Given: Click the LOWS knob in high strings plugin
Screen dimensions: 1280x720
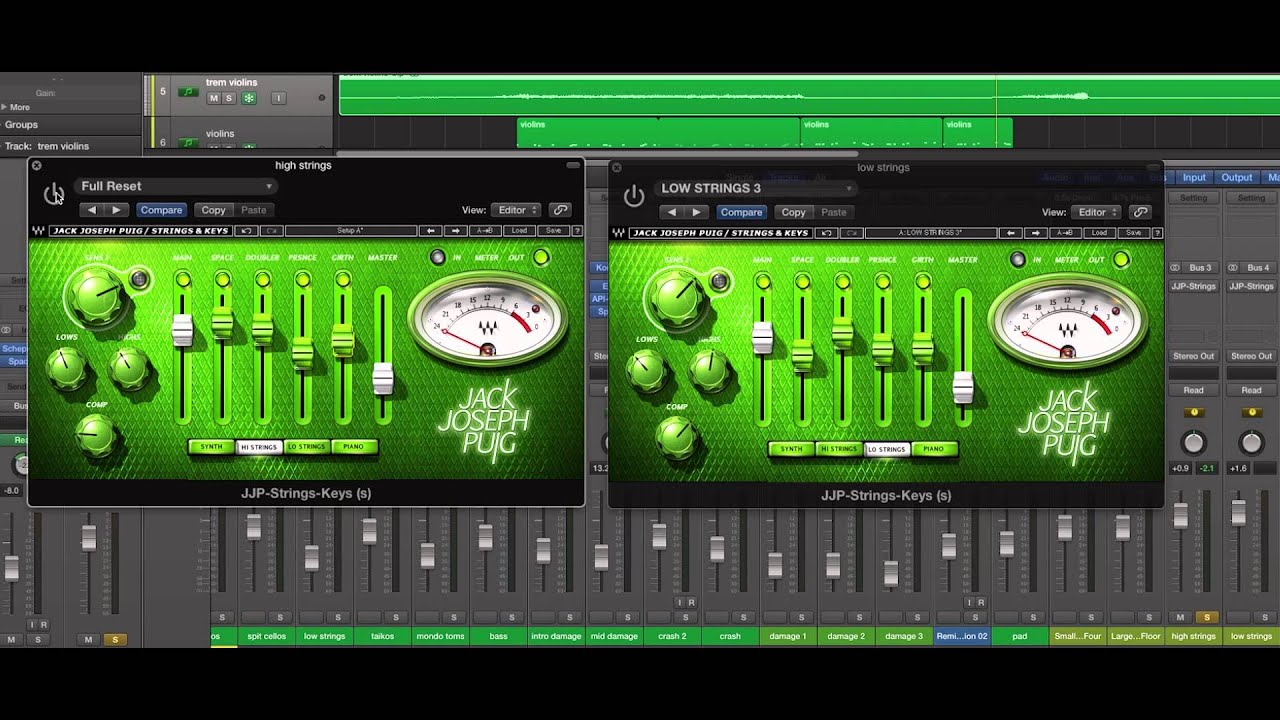Looking at the screenshot, I should click(x=67, y=369).
